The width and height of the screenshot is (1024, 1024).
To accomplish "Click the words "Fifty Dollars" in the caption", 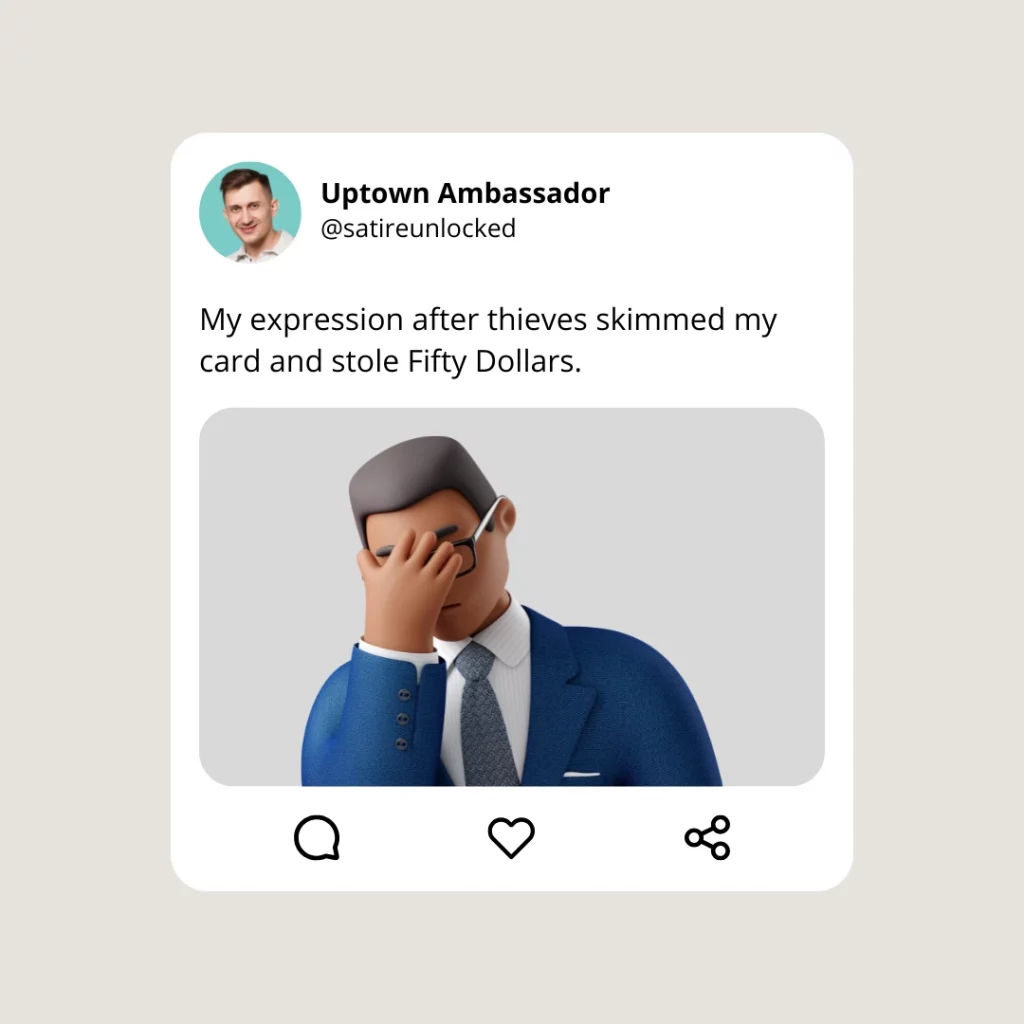I will [492, 361].
